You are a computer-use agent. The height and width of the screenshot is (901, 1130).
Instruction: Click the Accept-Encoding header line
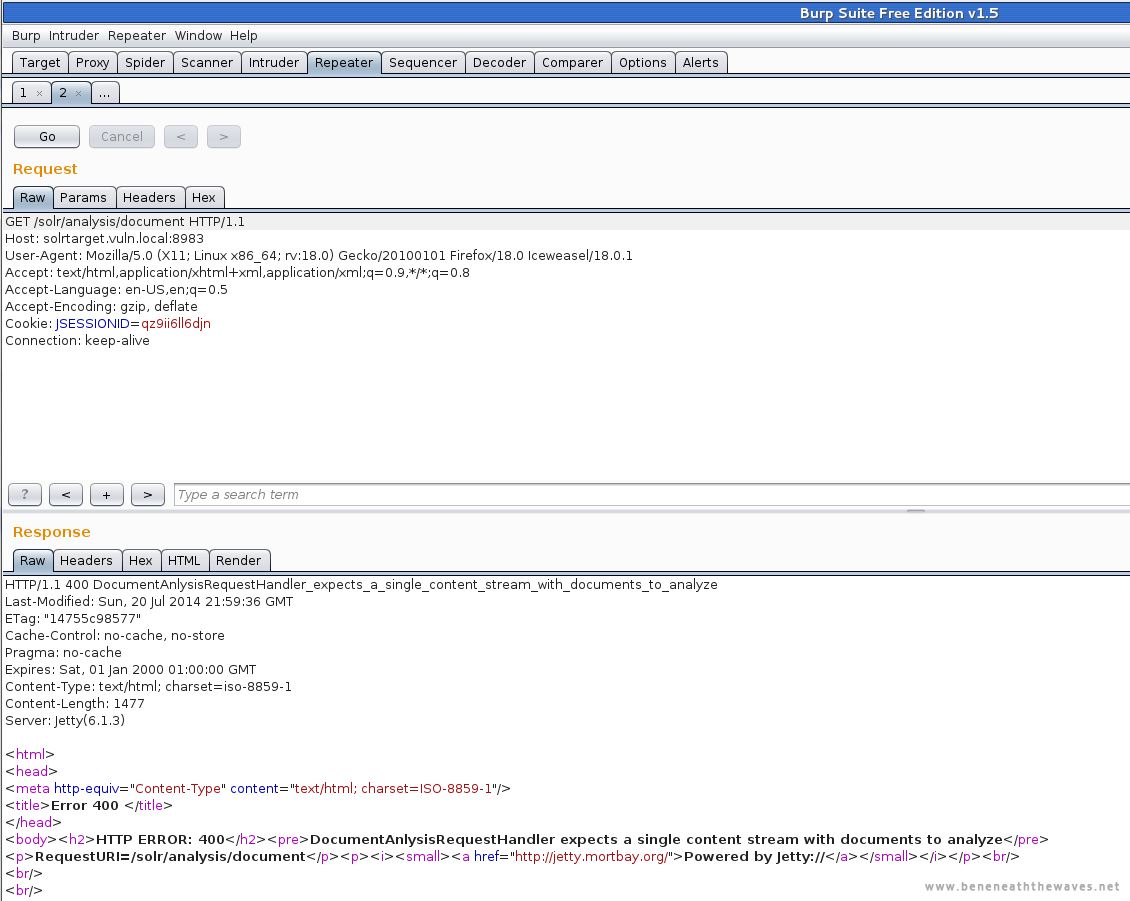(x=102, y=306)
